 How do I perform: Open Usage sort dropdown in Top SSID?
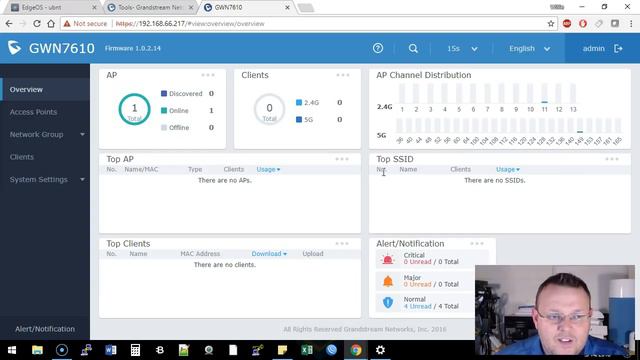(508, 169)
